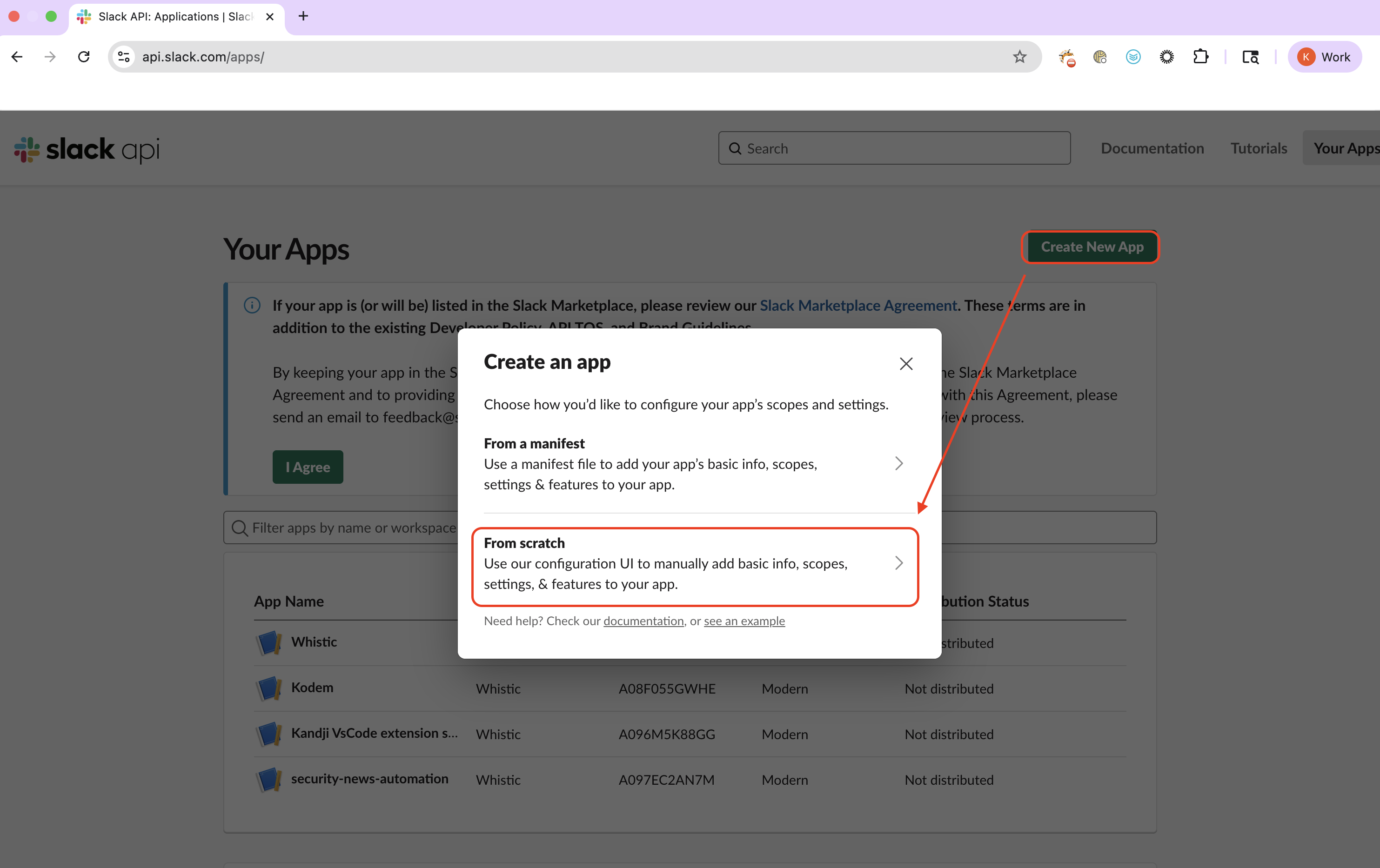The image size is (1380, 868).
Task: Expand the From a manifest chevron
Action: pos(898,463)
